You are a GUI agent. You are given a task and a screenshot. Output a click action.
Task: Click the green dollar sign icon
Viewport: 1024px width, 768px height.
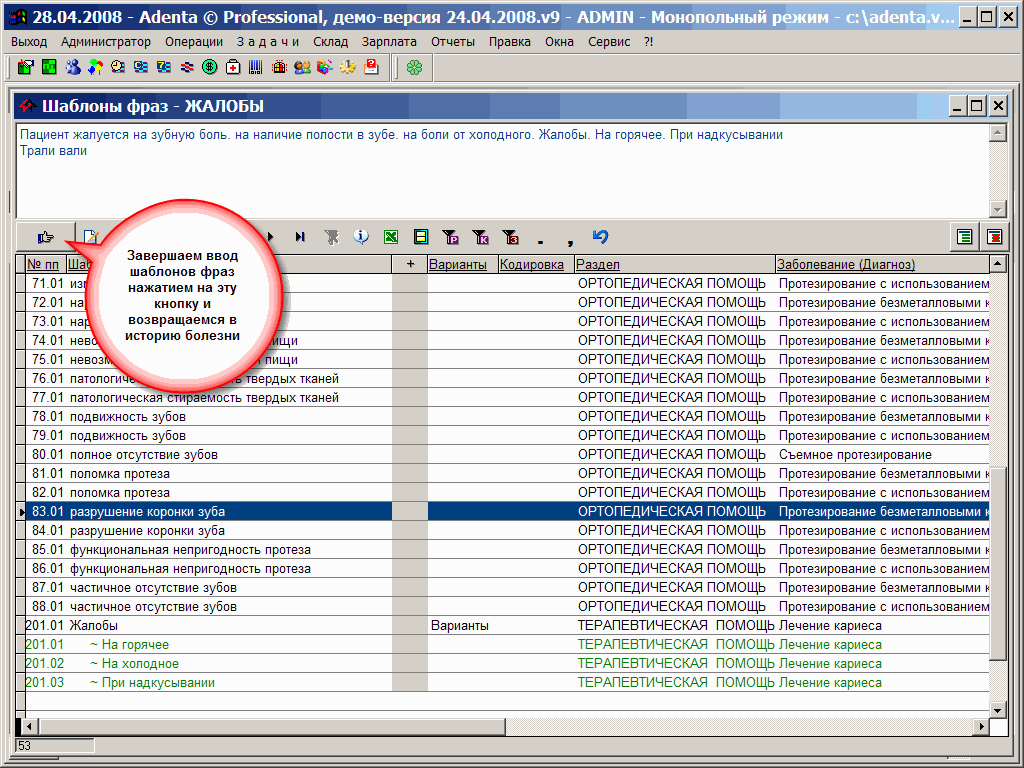[x=210, y=67]
